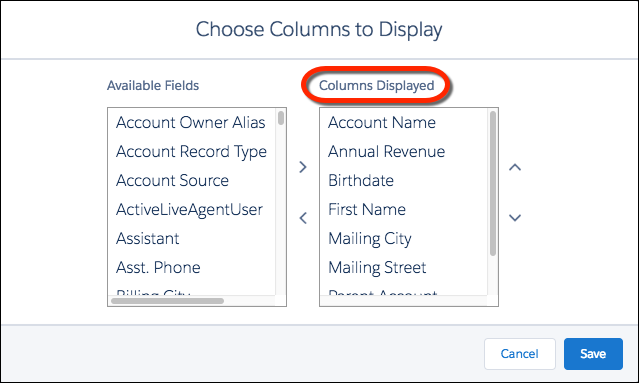Move selected column down with down arrow
Image resolution: width=639 pixels, height=383 pixels.
[515, 218]
